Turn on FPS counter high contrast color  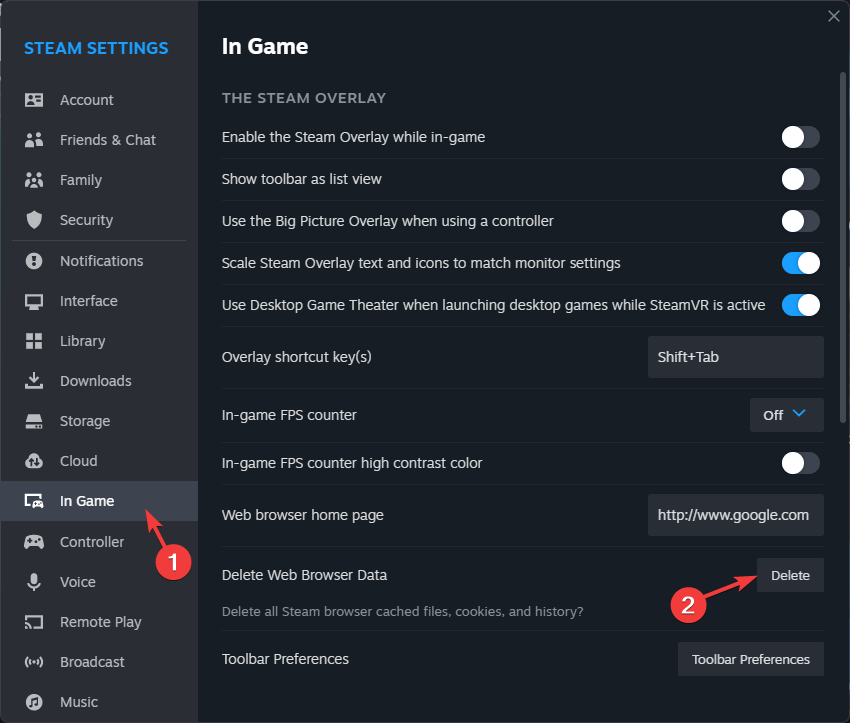[800, 463]
